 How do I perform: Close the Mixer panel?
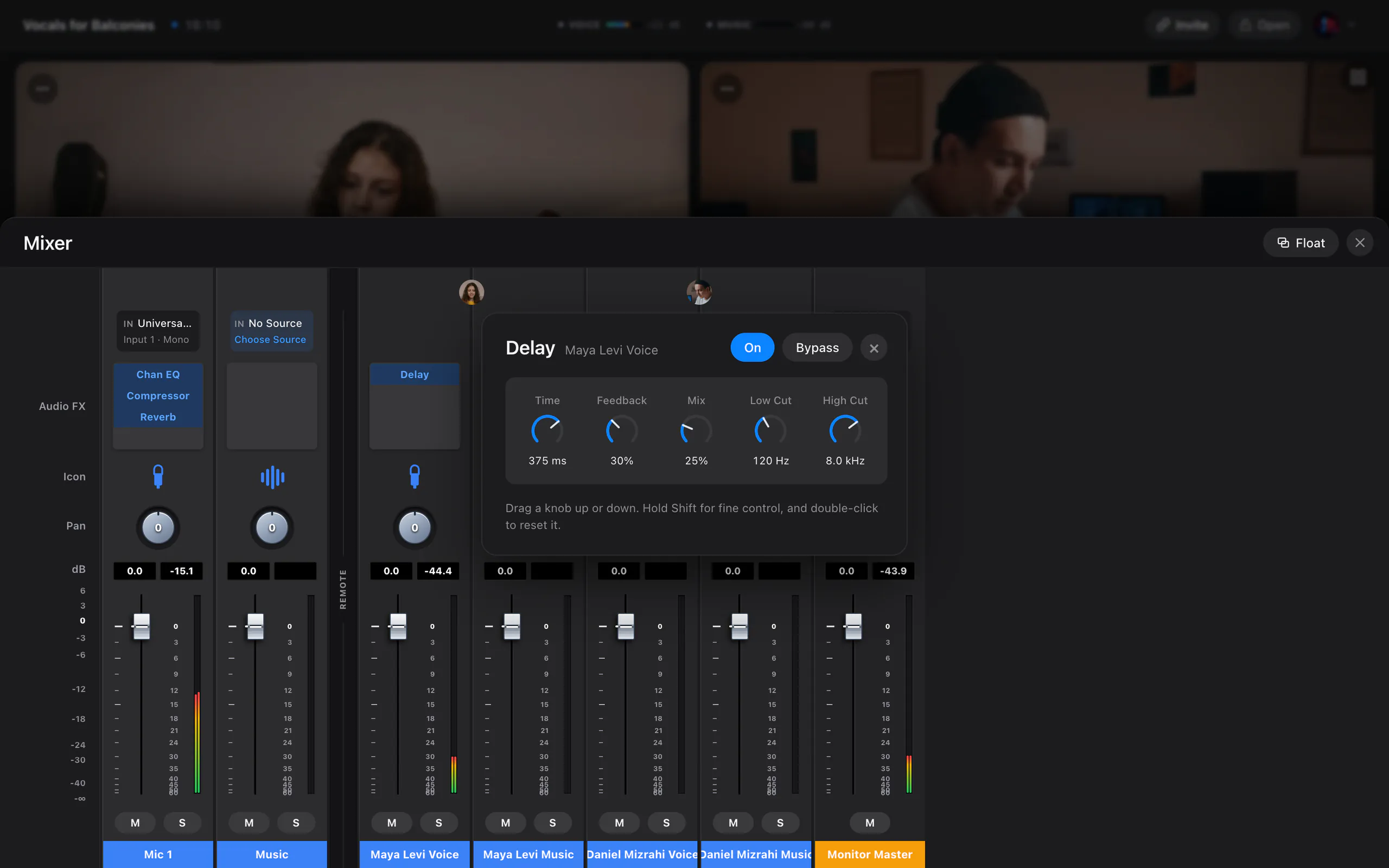click(x=1360, y=243)
